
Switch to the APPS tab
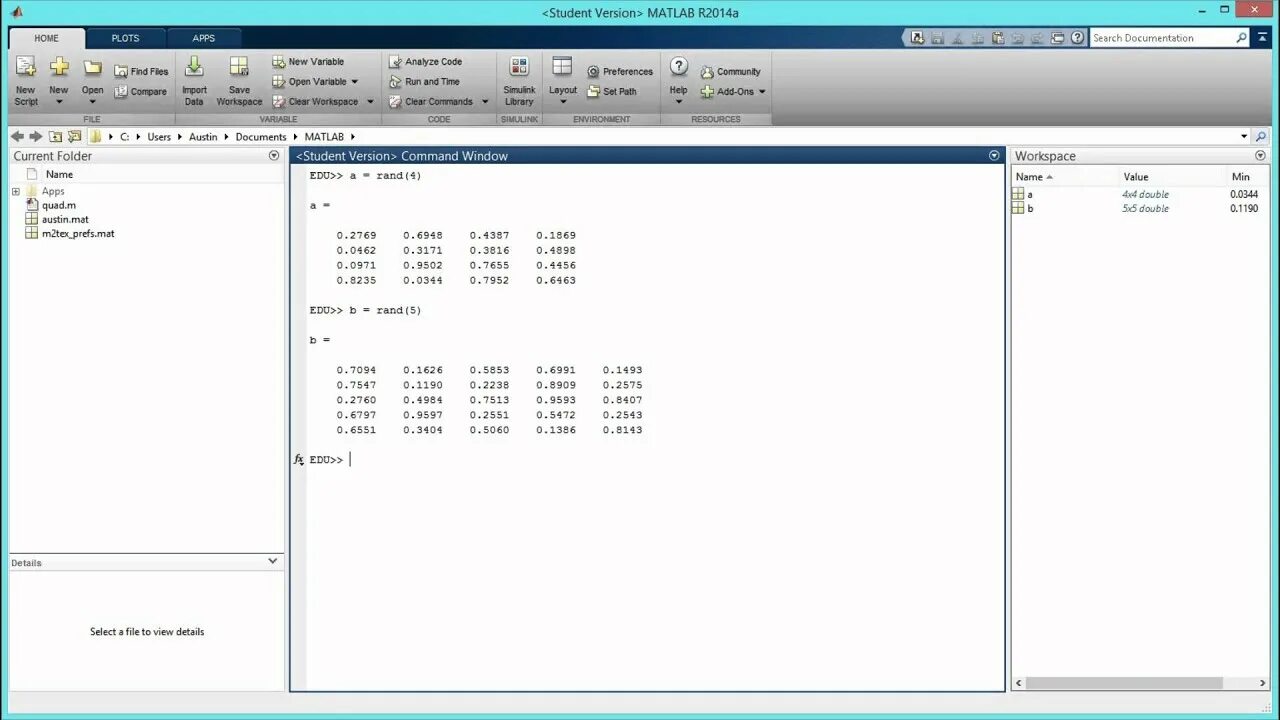coord(204,39)
